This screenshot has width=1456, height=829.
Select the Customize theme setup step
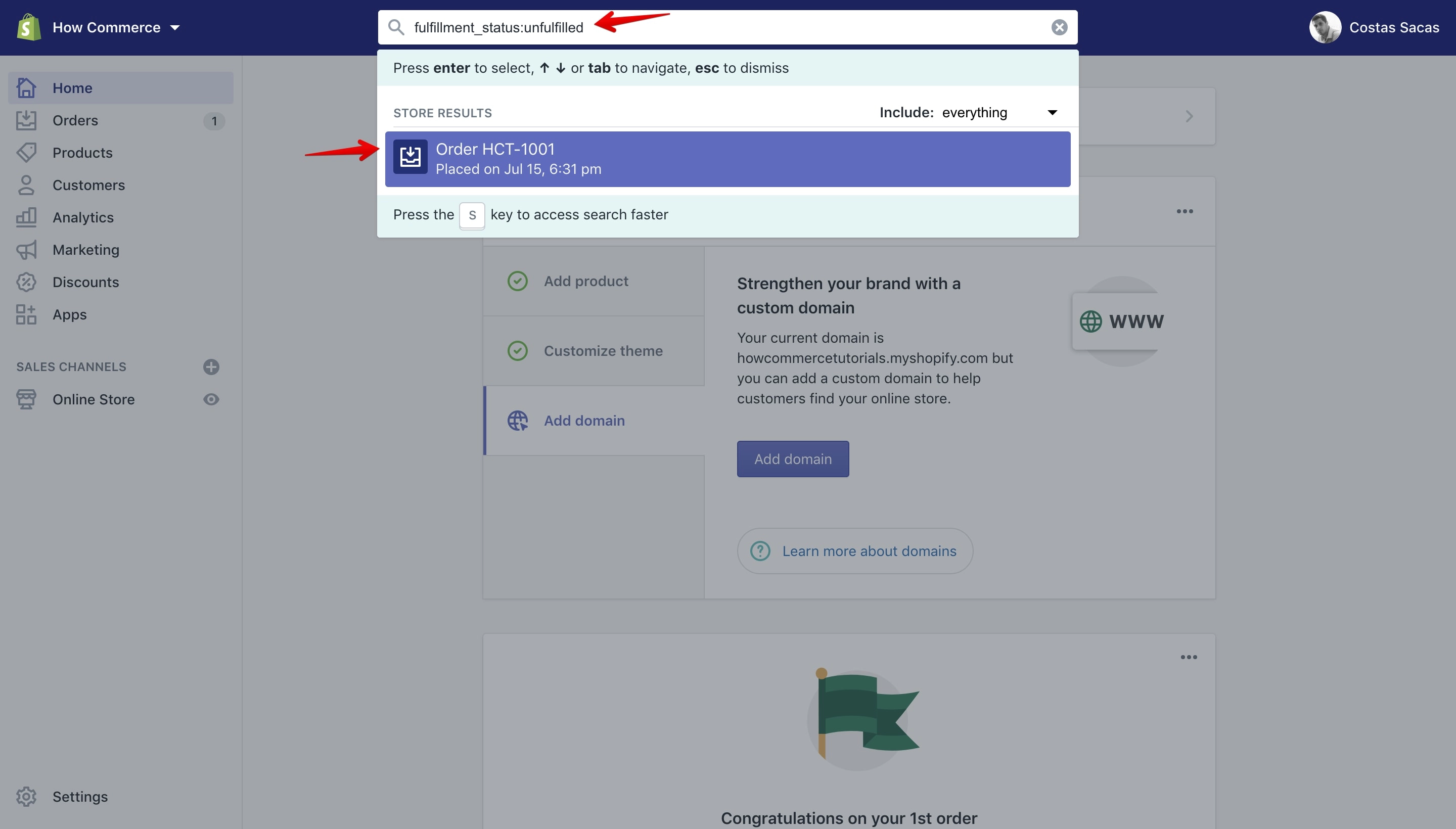[594, 351]
